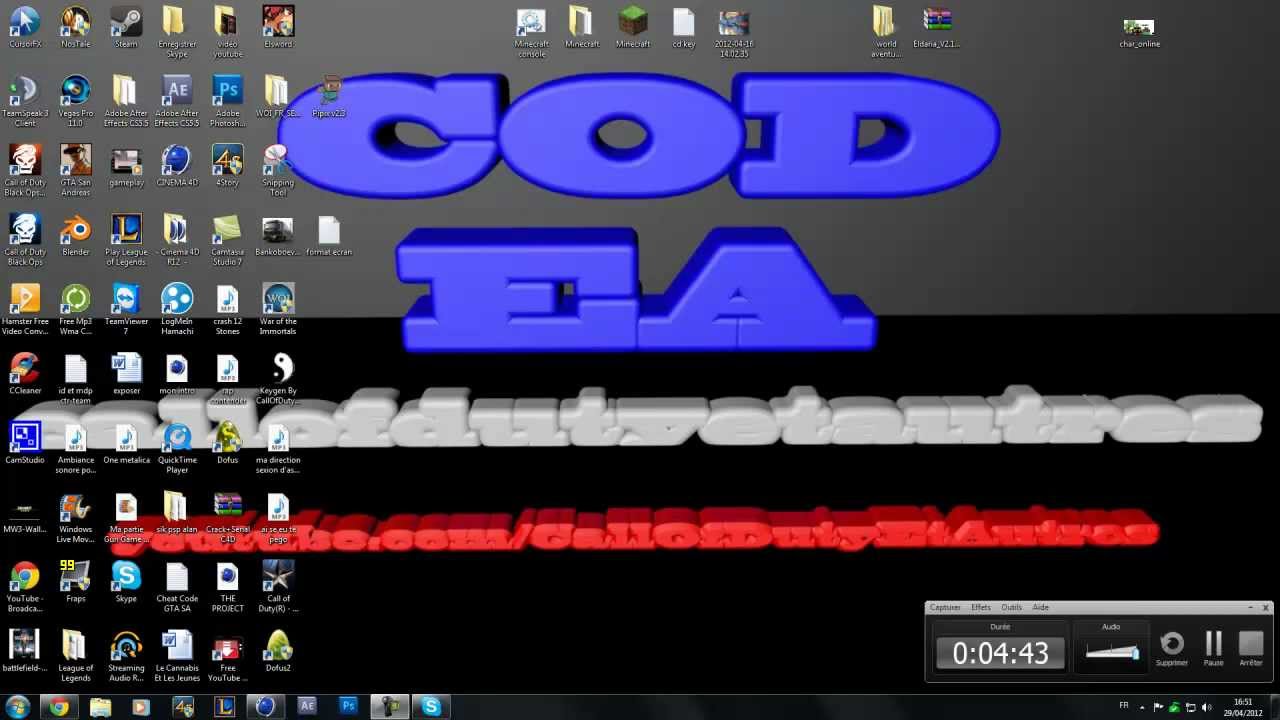Select the Dofus2 desktop icon
Screen dimensions: 1280x720
coord(278,649)
